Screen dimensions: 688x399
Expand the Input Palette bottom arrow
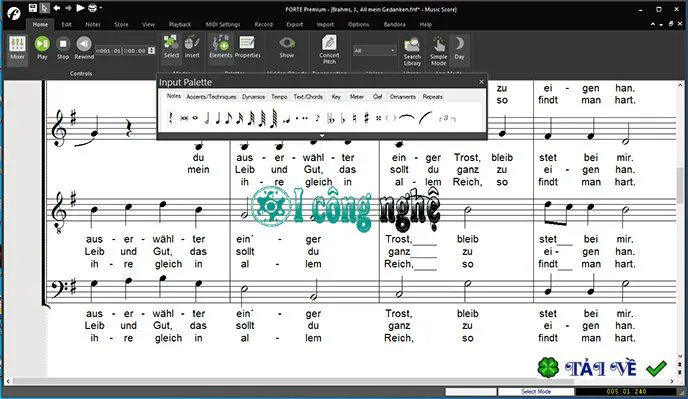coord(322,136)
